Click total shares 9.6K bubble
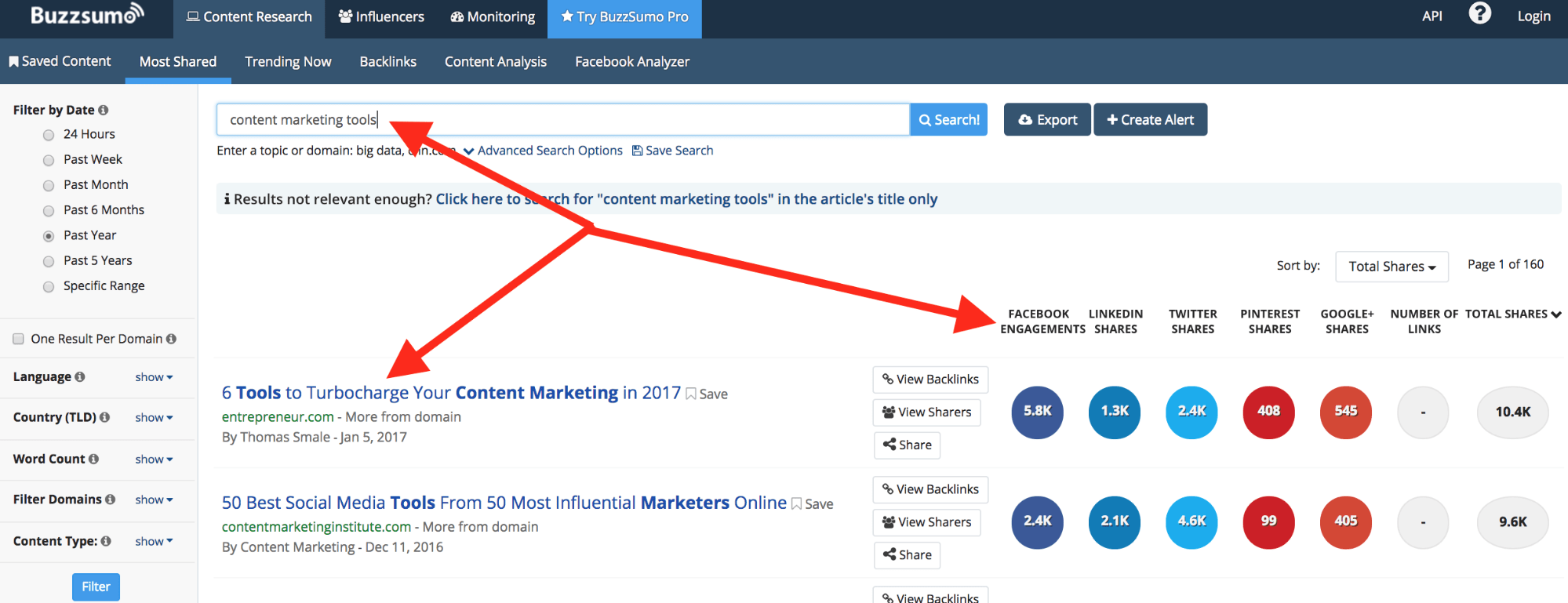 click(x=1513, y=521)
